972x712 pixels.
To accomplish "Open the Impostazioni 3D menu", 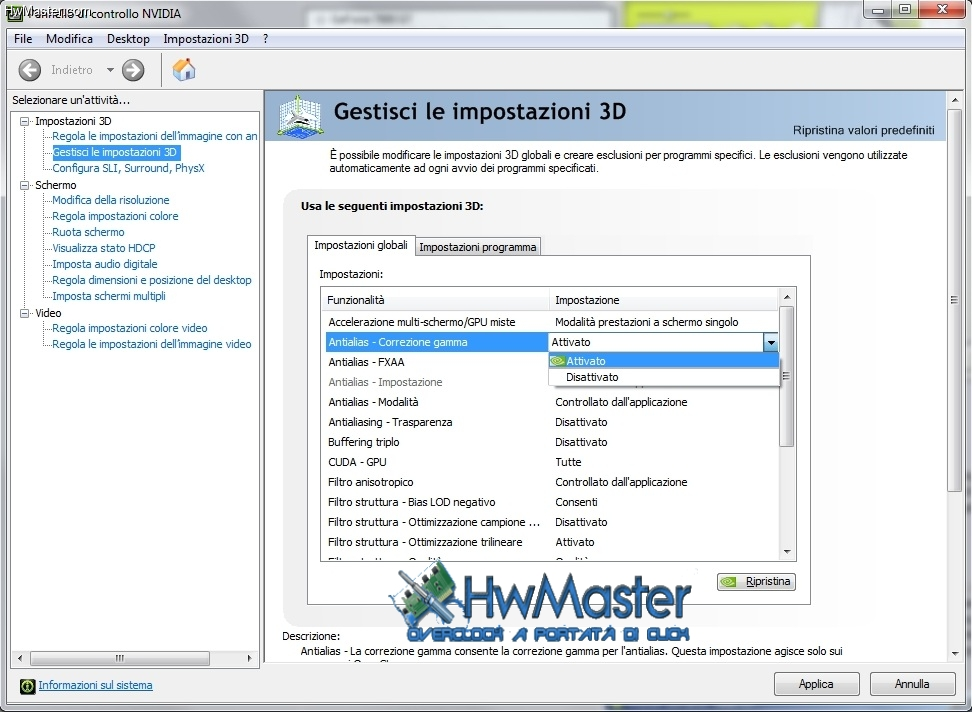I will 206,38.
